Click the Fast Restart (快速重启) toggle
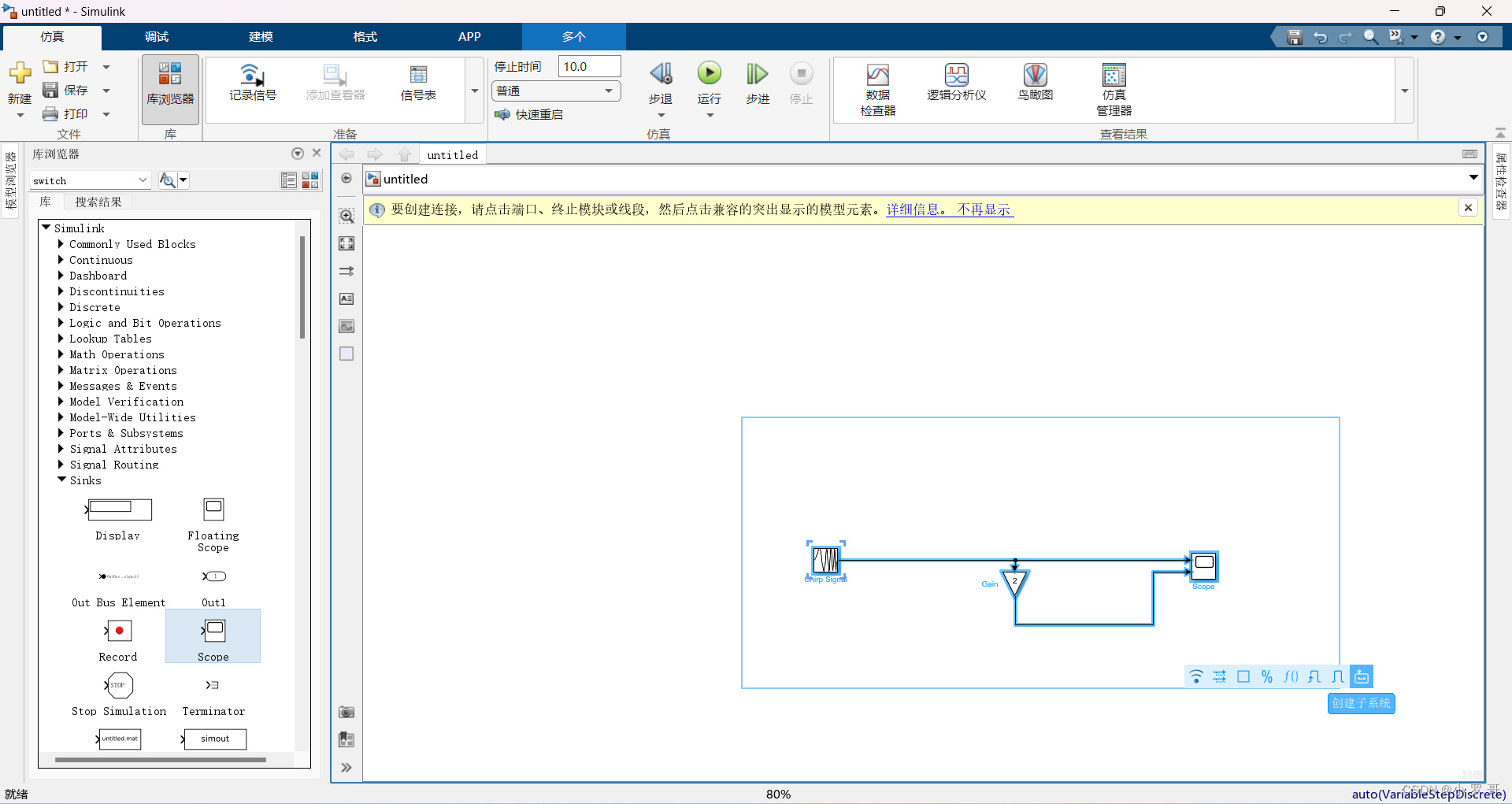The image size is (1512, 804). 528,115
